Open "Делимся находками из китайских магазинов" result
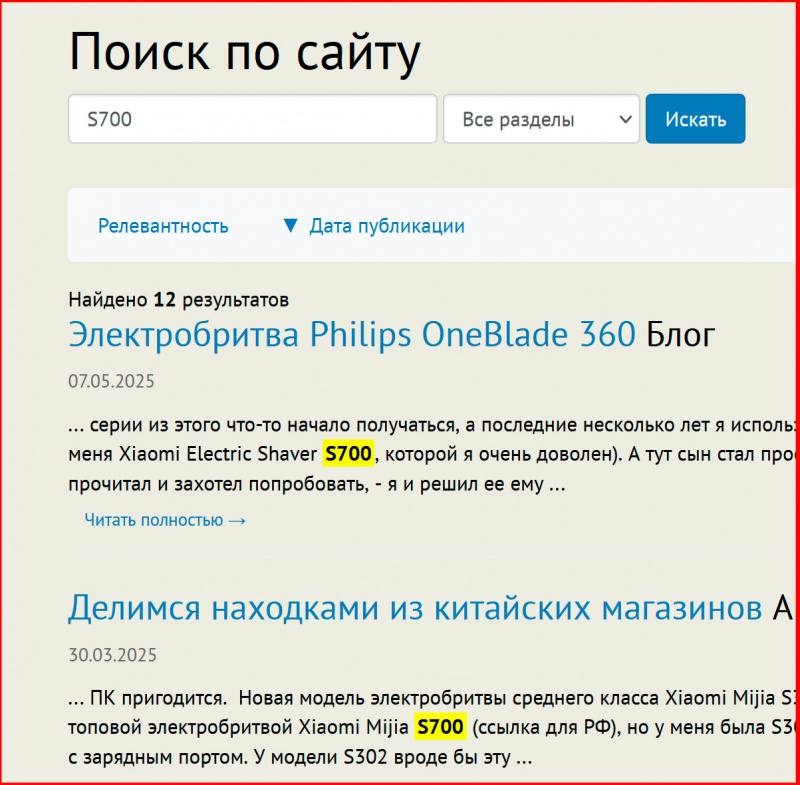Screen dimensions: 800x785 [414, 607]
